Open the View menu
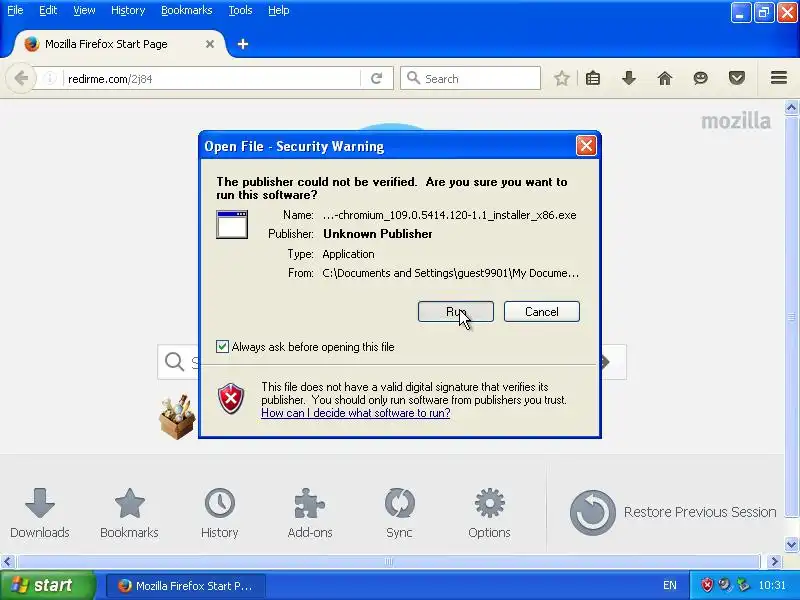This screenshot has height=600, width=800. (84, 10)
